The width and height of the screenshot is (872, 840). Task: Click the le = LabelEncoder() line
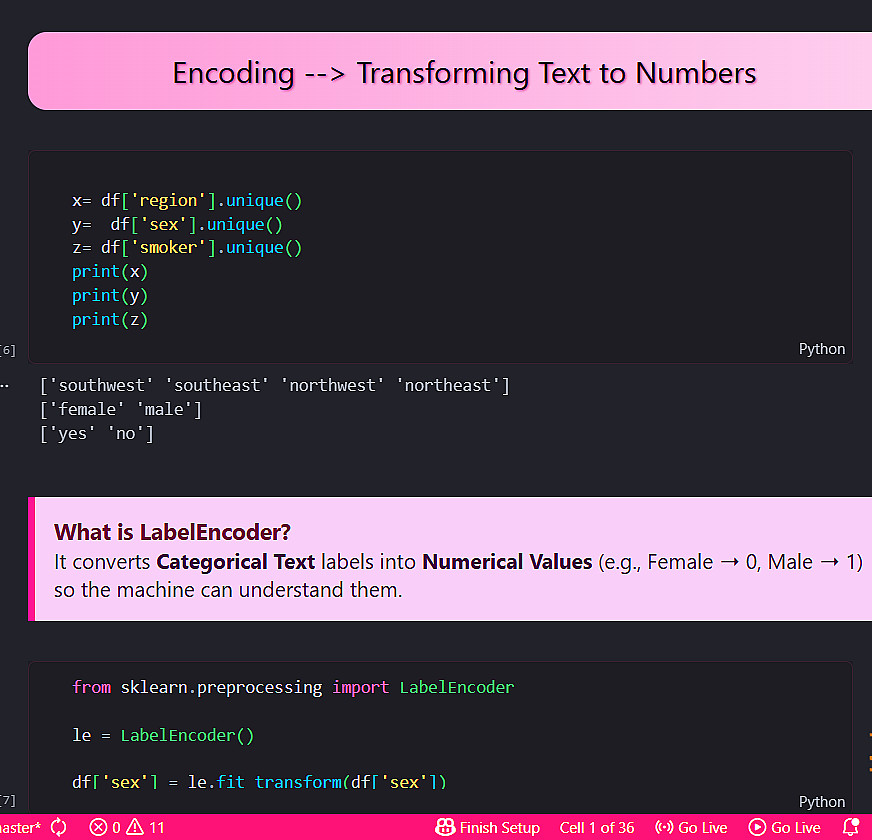(x=163, y=735)
